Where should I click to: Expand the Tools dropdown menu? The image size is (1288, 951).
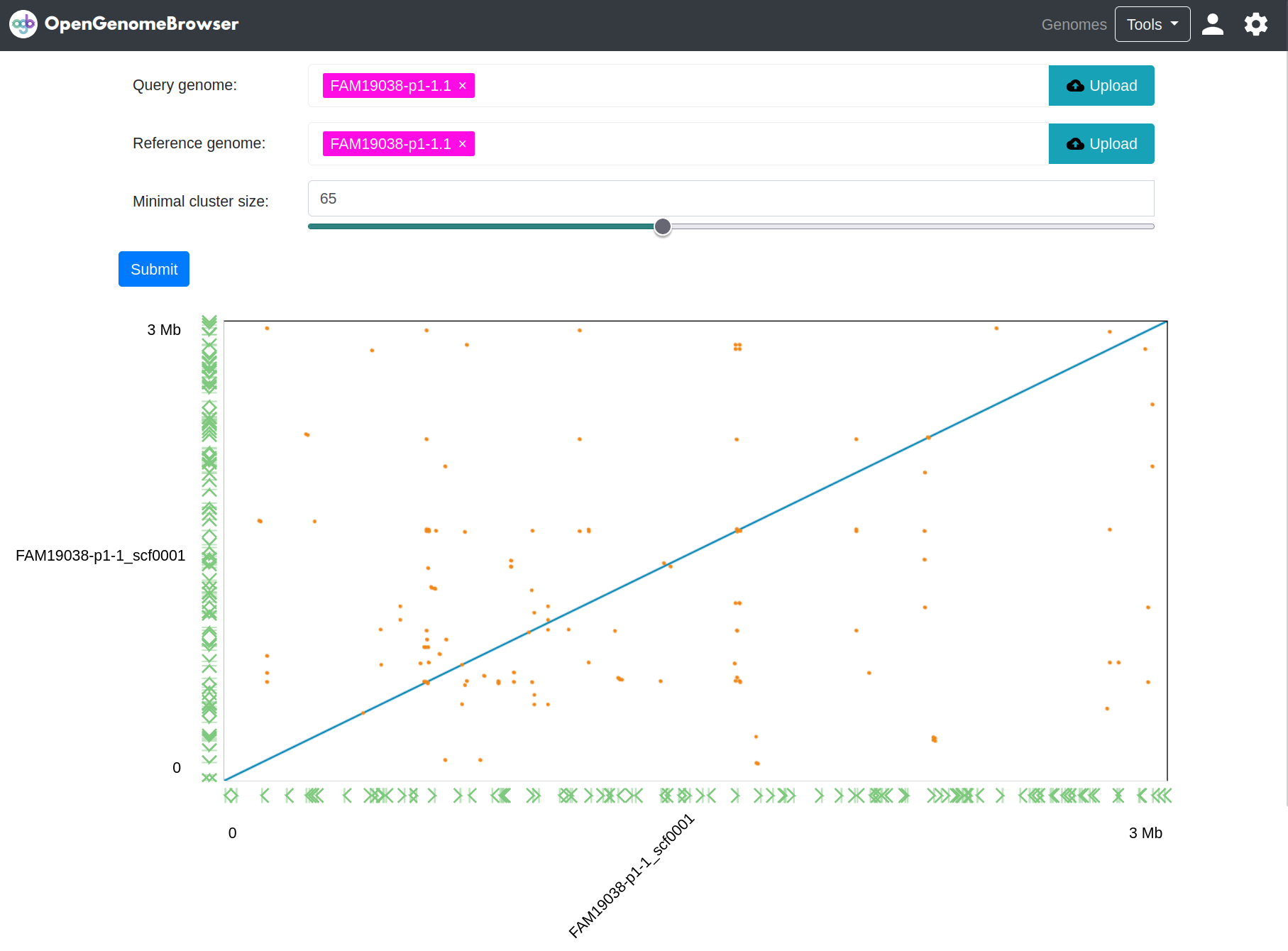(x=1152, y=24)
